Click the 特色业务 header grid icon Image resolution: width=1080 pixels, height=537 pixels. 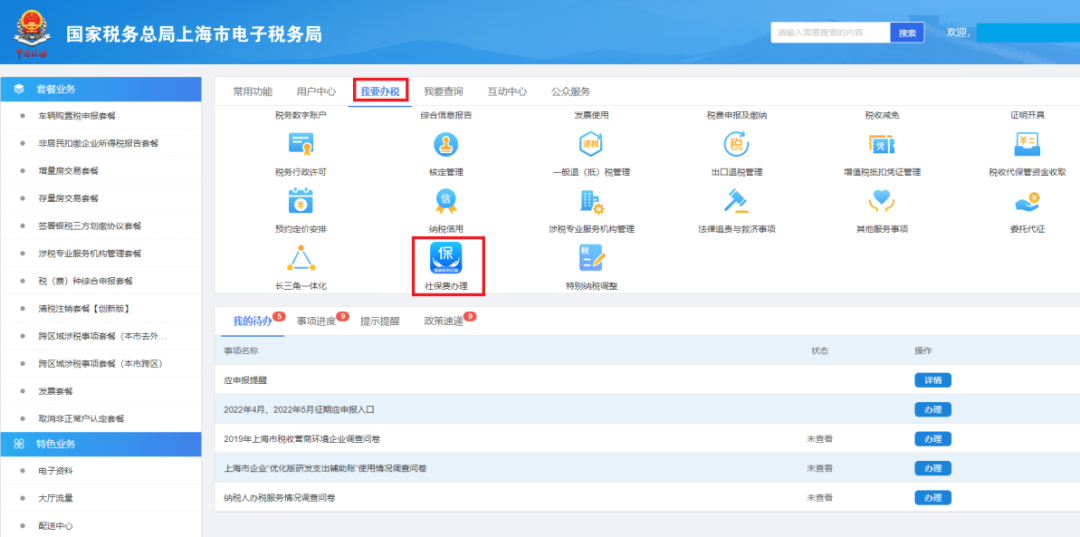pyautogui.click(x=19, y=444)
